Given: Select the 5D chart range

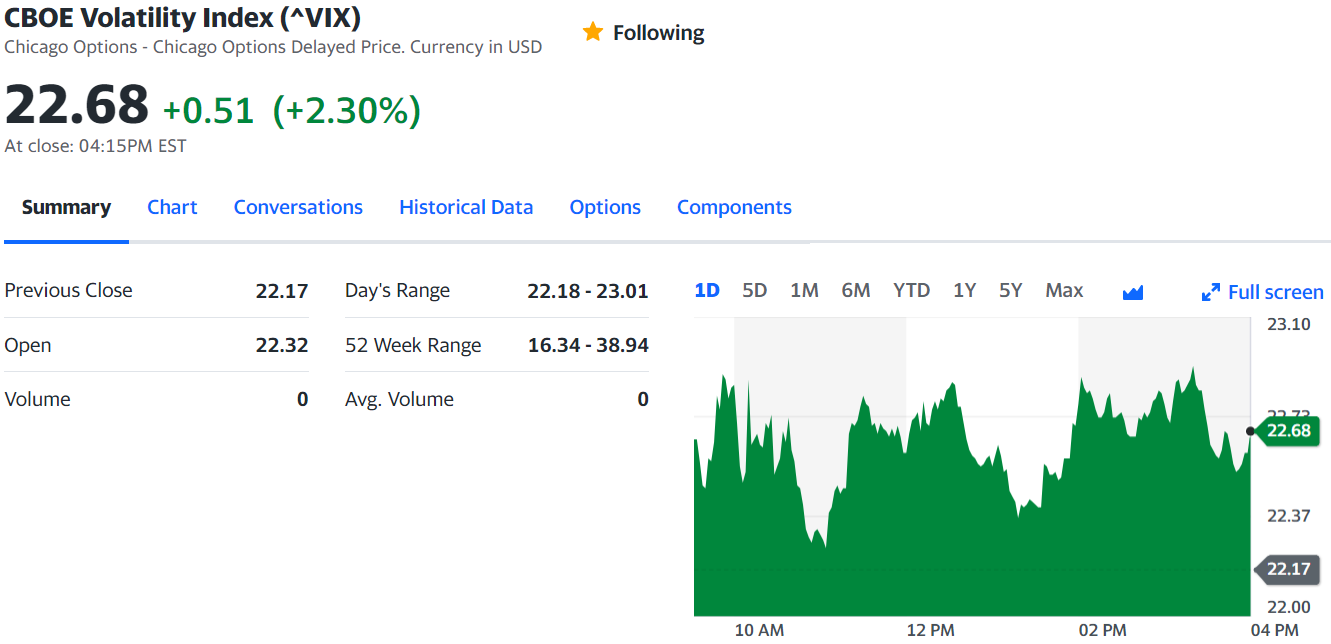Looking at the screenshot, I should click(x=755, y=290).
